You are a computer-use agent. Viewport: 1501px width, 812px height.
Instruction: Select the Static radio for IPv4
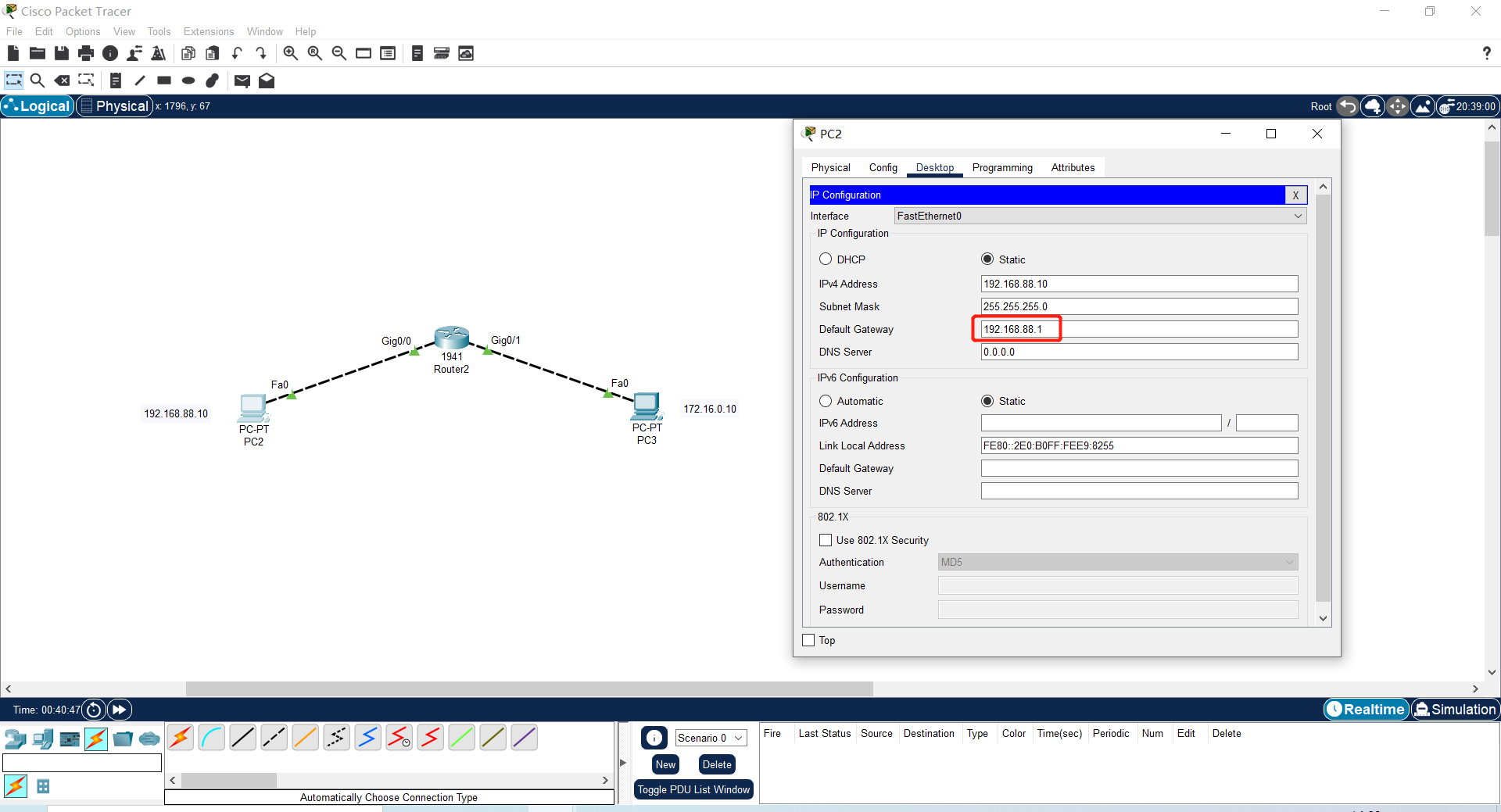987,259
